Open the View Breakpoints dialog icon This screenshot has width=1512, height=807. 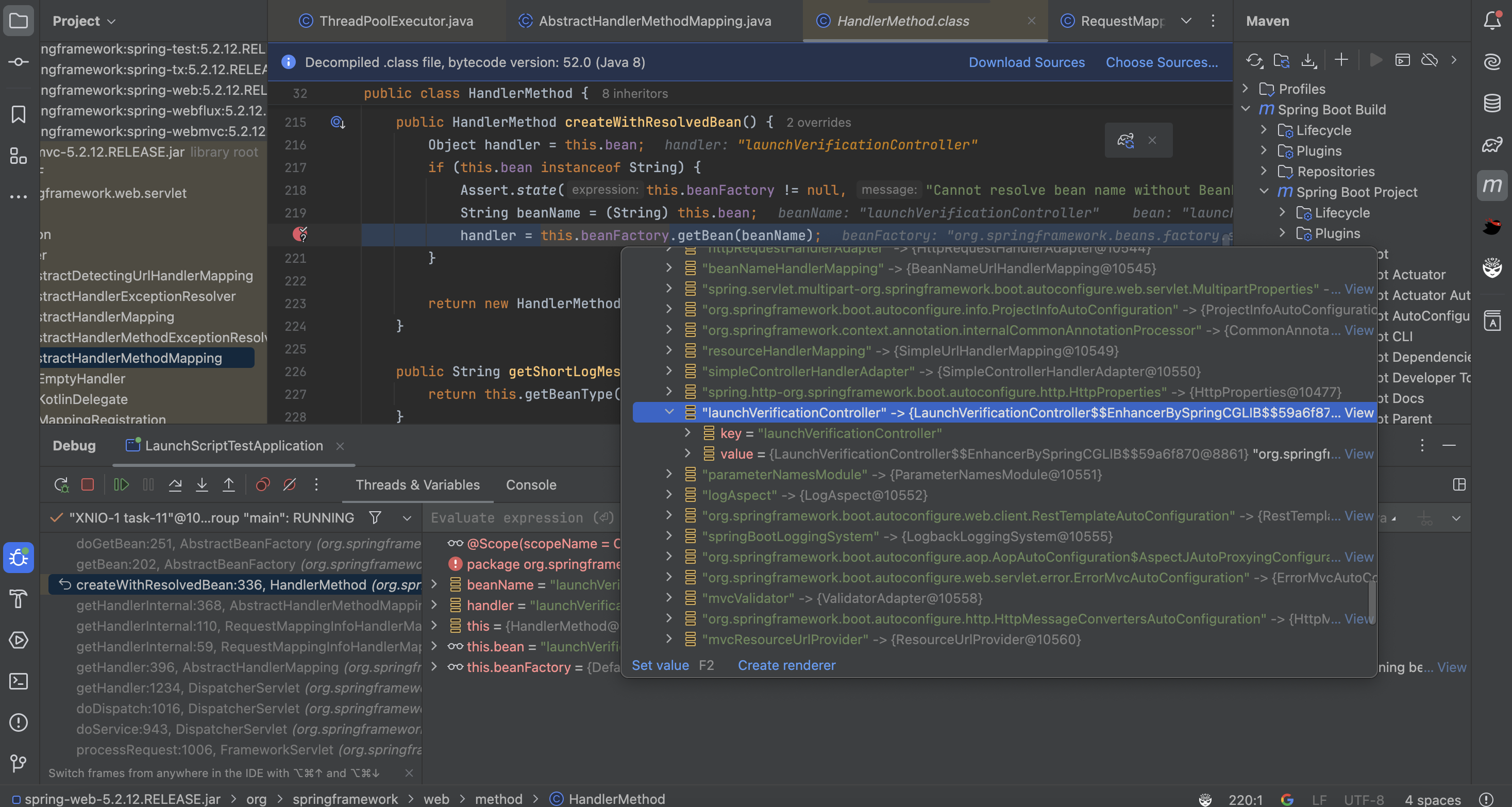click(262, 485)
